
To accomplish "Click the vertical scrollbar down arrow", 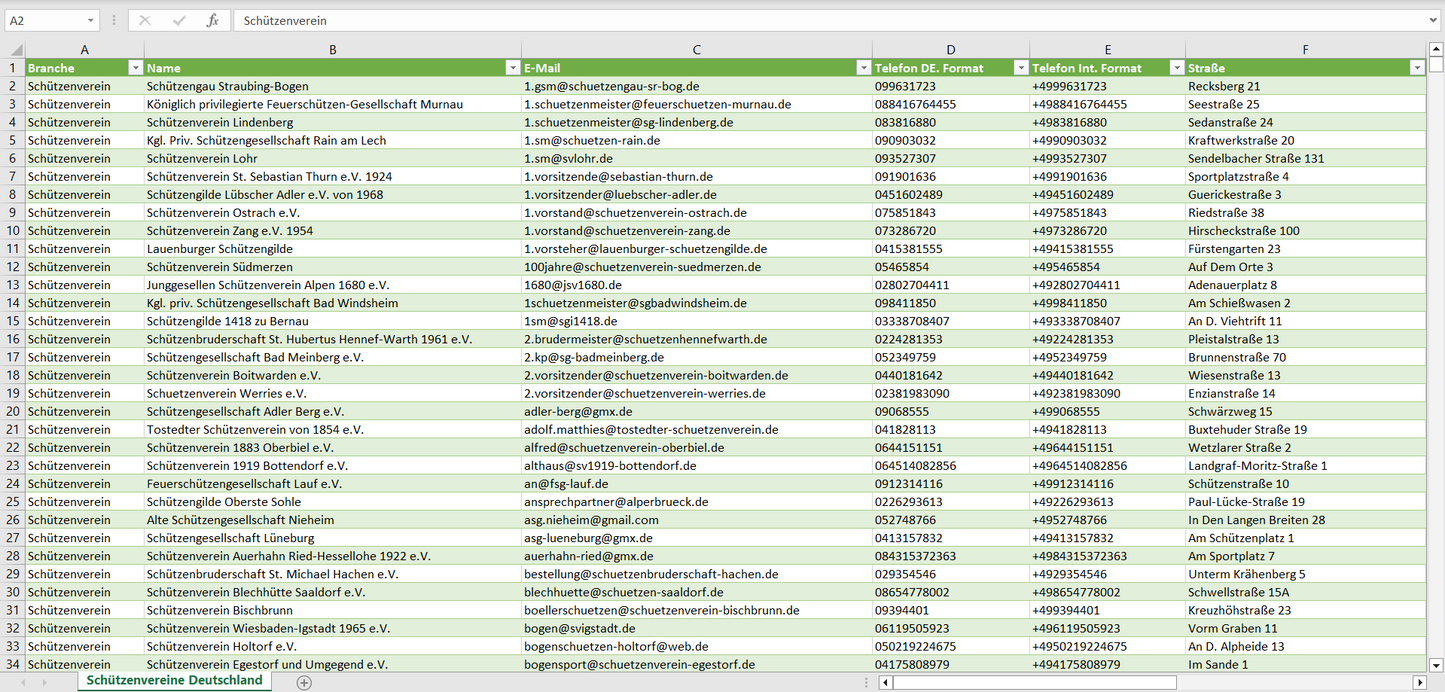I will (1436, 664).
